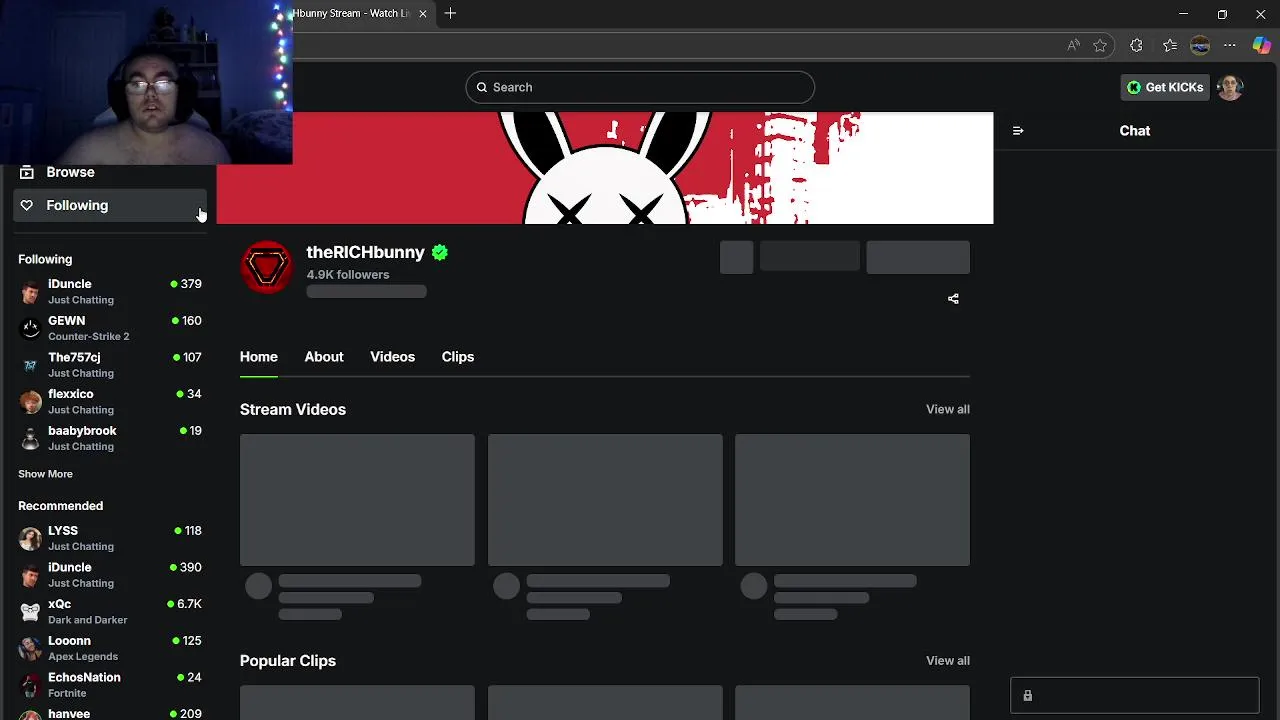
Task: Open the Videos channel tab
Action: coord(392,357)
